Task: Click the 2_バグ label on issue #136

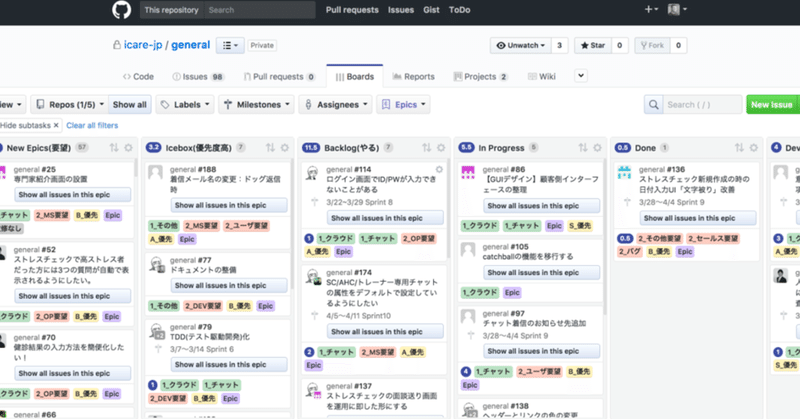Action: click(x=629, y=252)
